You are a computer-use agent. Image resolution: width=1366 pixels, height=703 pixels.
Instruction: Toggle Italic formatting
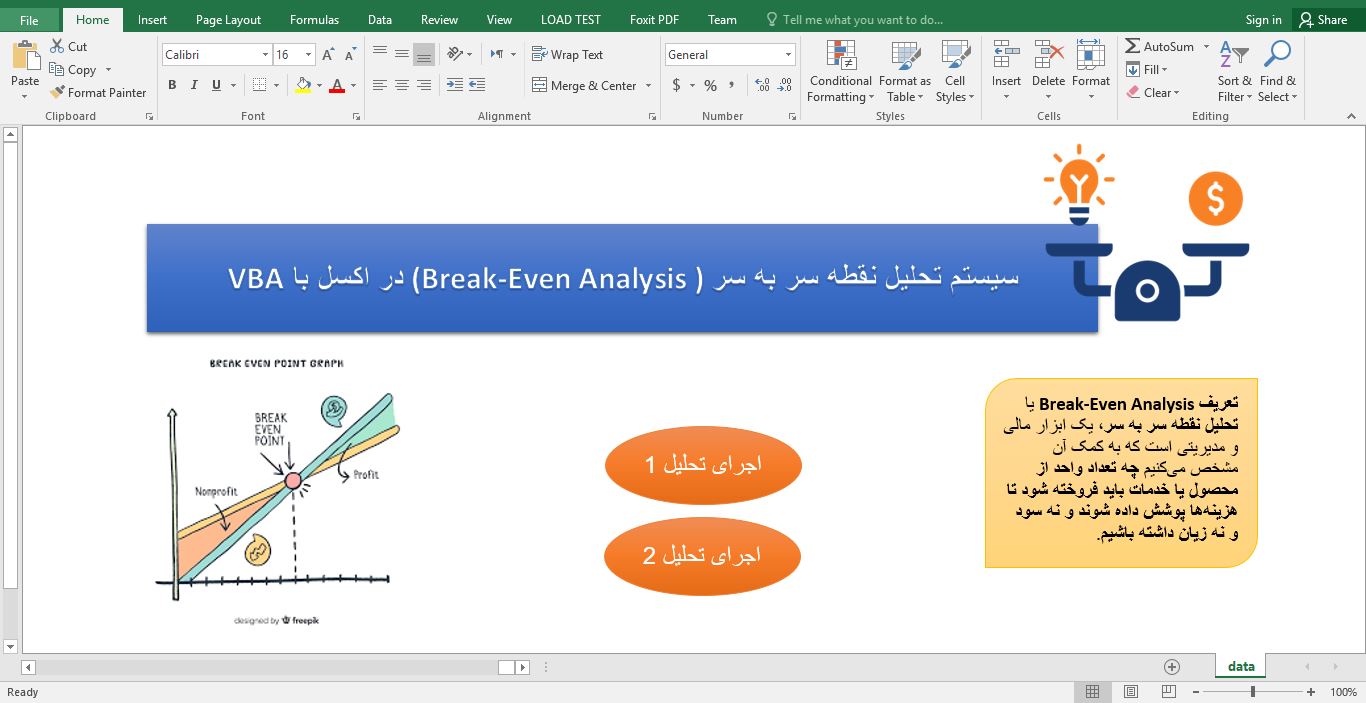point(194,86)
